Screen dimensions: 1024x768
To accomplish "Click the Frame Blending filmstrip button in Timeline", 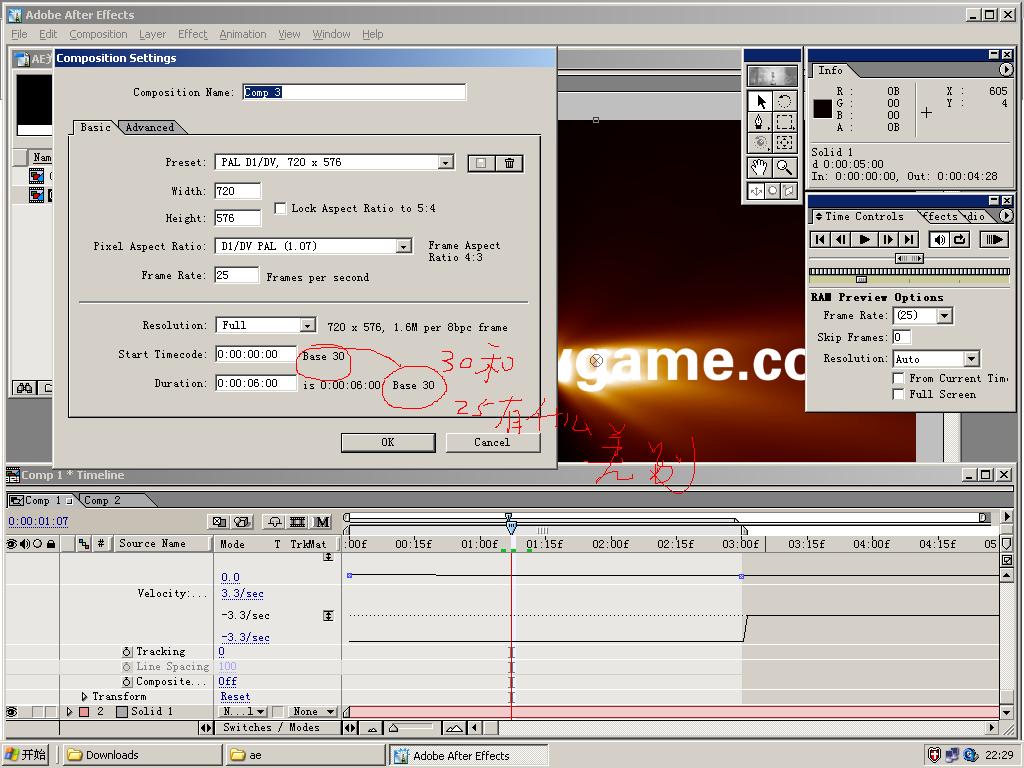I will (x=298, y=522).
